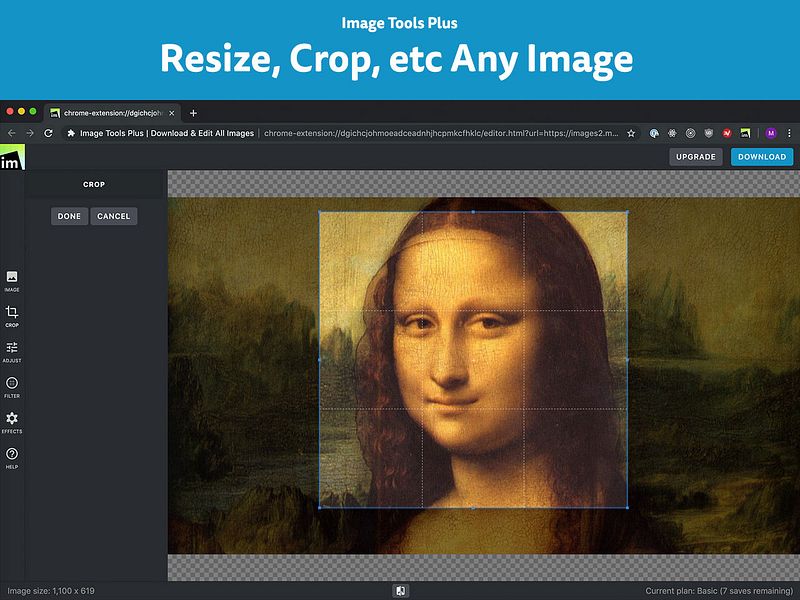Click the blue speech-bubble extension icon
This screenshot has width=800, height=600.
(654, 133)
